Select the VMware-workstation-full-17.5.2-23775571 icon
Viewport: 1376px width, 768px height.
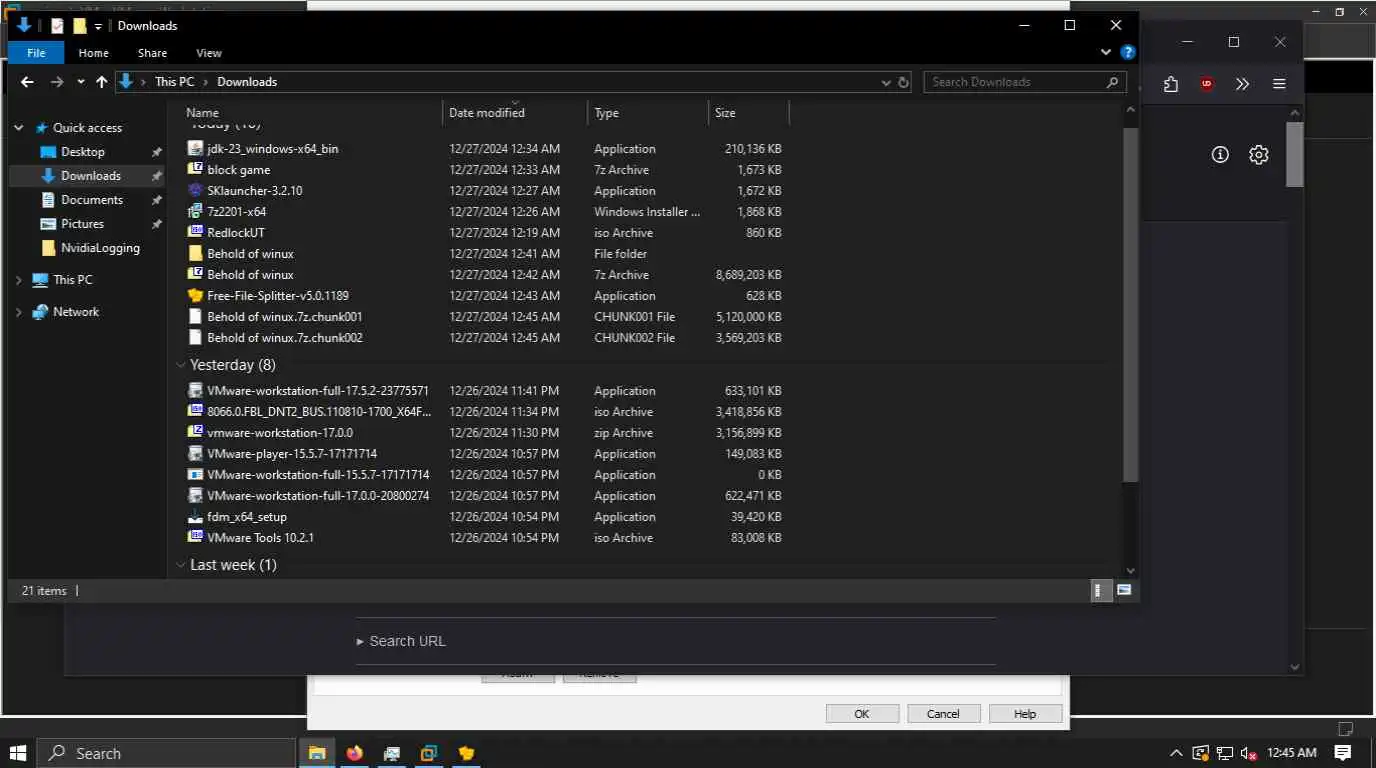point(196,390)
